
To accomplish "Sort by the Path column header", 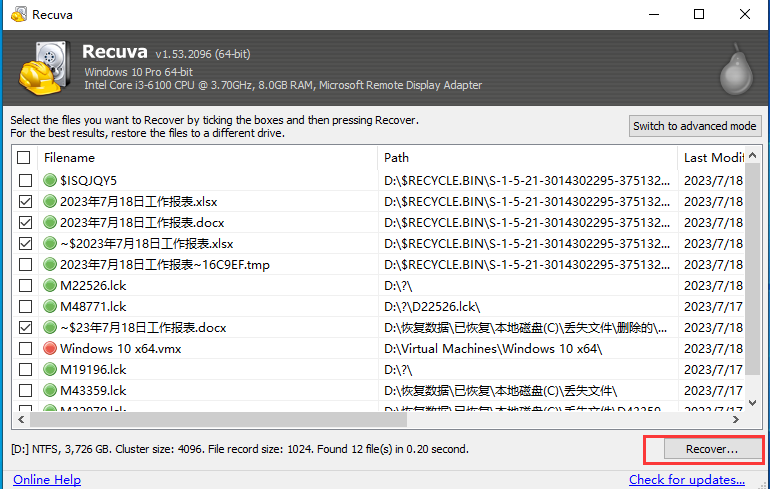I will click(528, 158).
